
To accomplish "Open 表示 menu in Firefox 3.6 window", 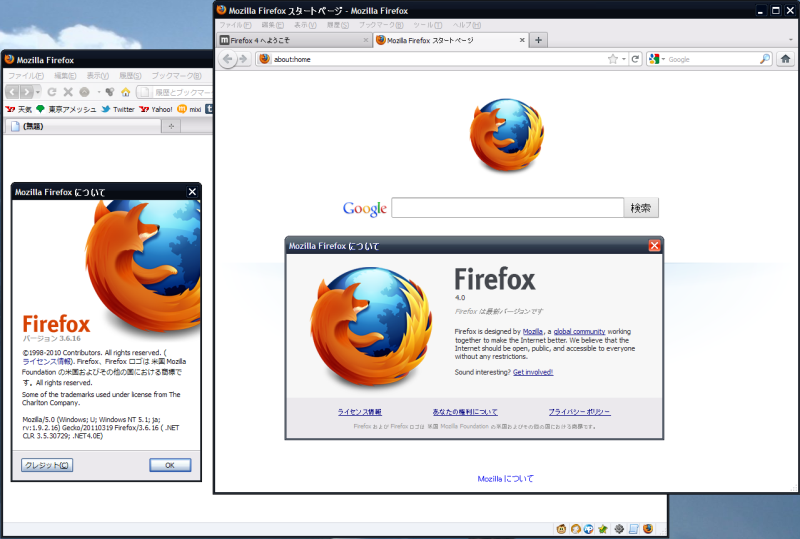I will [x=97, y=76].
